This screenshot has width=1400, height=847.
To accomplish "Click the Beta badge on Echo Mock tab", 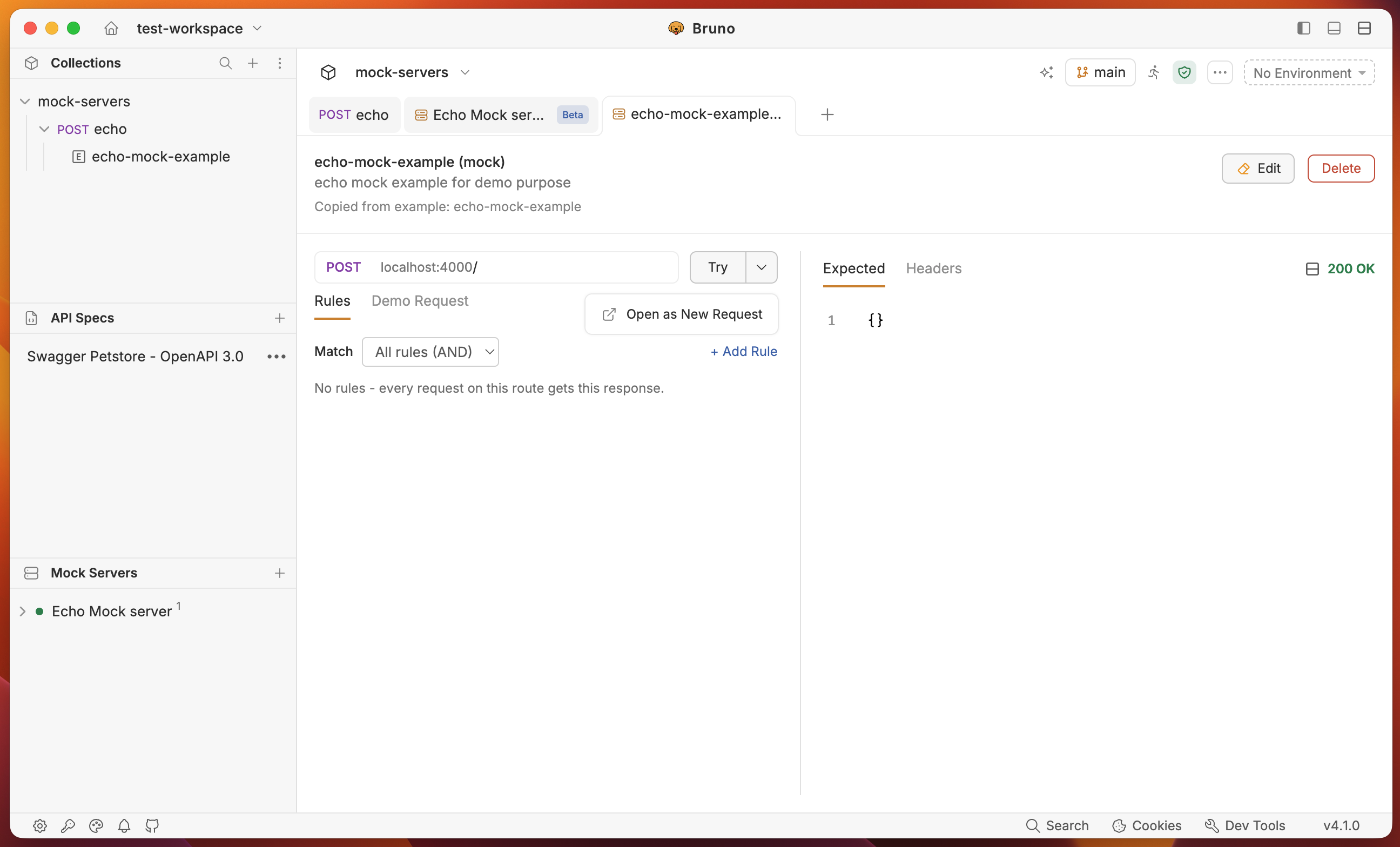I will pos(572,115).
